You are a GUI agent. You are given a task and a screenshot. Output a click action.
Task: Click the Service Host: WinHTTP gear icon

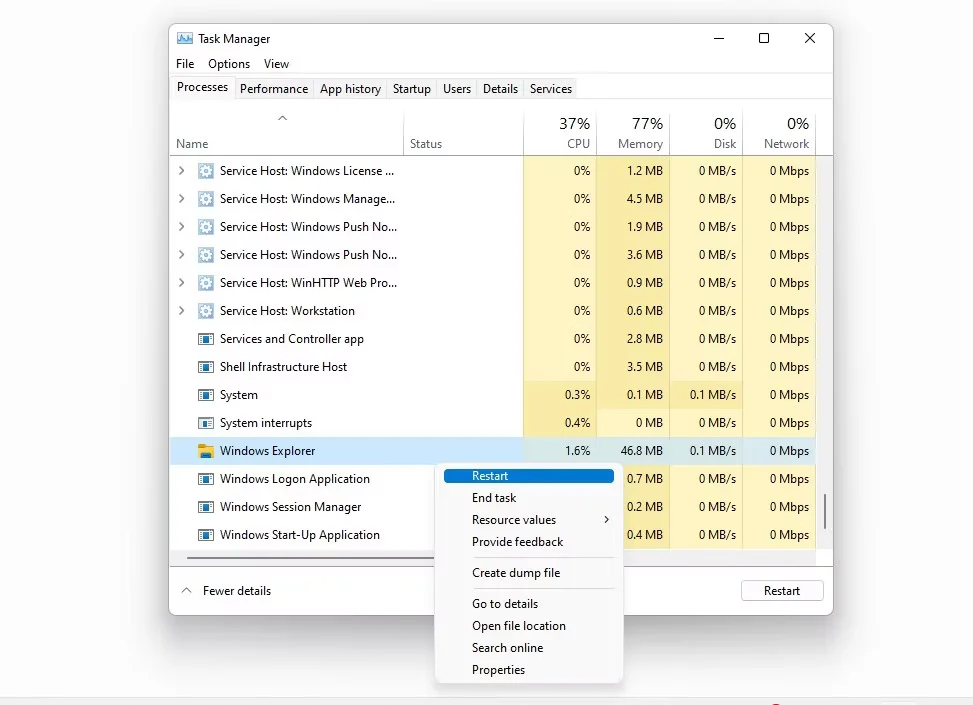(205, 283)
